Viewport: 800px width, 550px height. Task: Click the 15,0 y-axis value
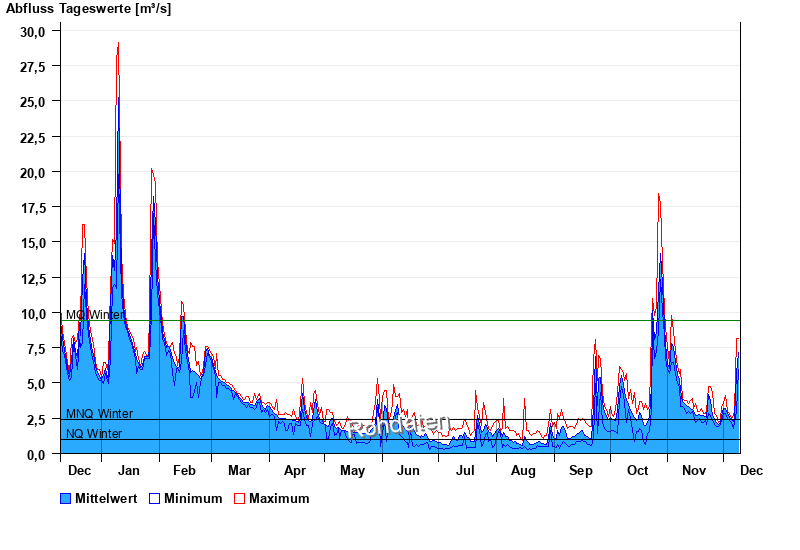pos(33,242)
